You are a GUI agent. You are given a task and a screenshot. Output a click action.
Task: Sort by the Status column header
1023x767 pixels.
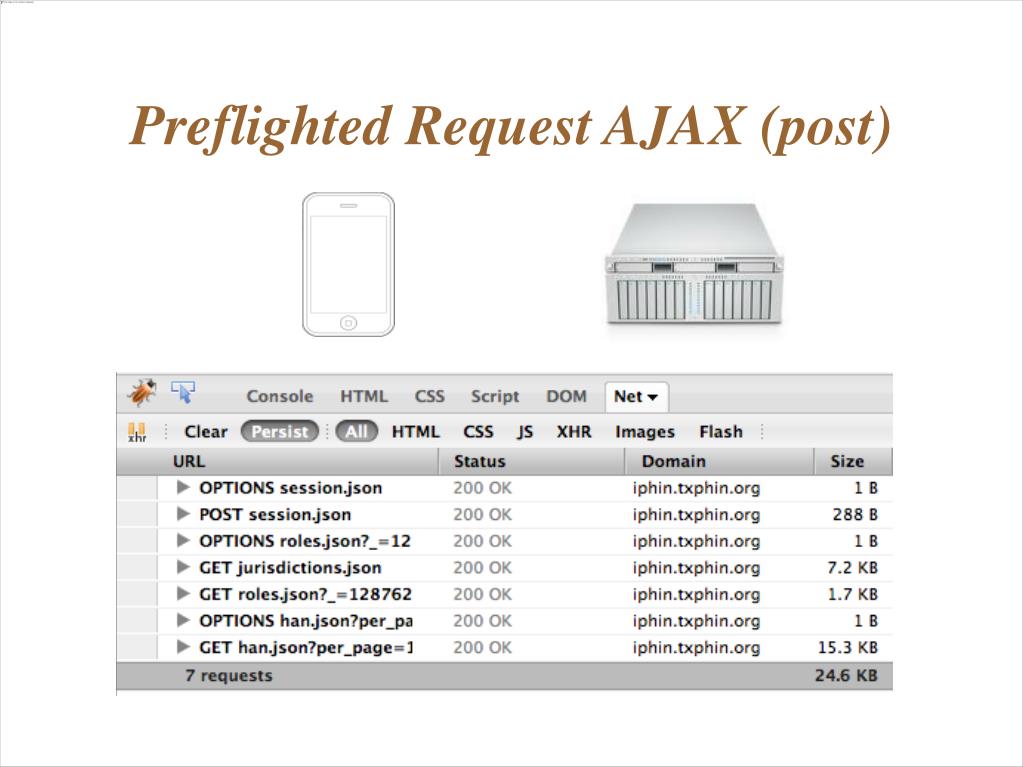click(x=532, y=461)
